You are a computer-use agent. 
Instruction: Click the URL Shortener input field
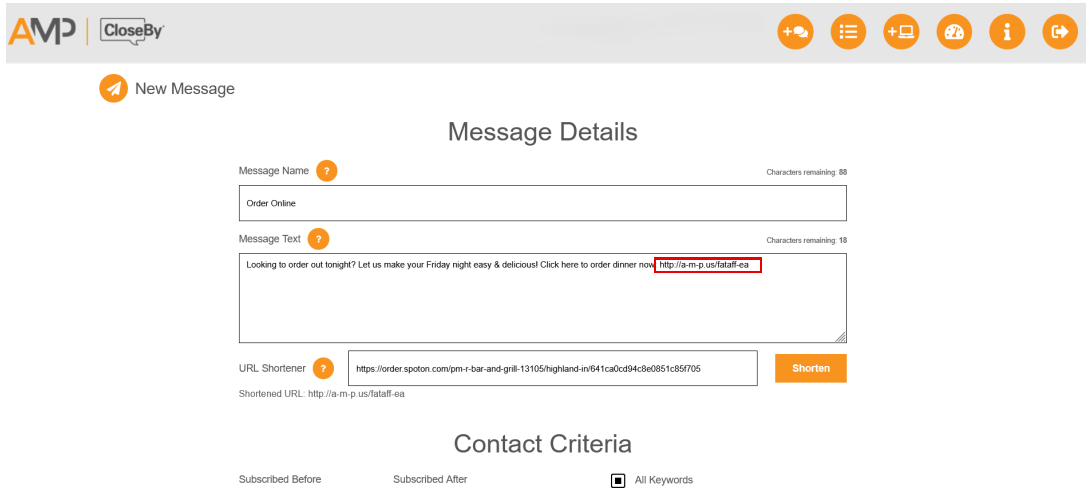(x=552, y=368)
